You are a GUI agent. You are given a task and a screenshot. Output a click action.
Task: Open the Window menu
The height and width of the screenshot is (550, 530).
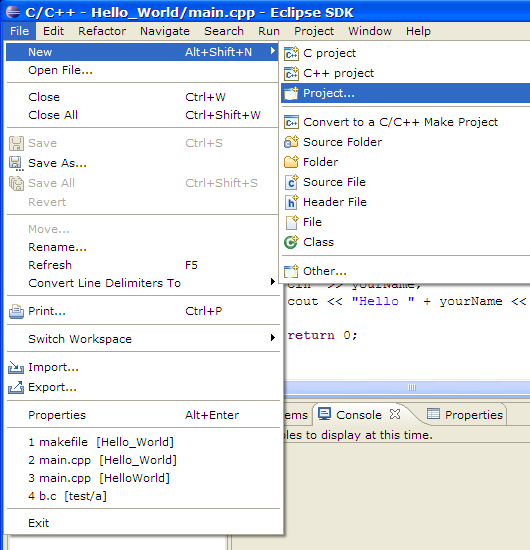(x=370, y=31)
